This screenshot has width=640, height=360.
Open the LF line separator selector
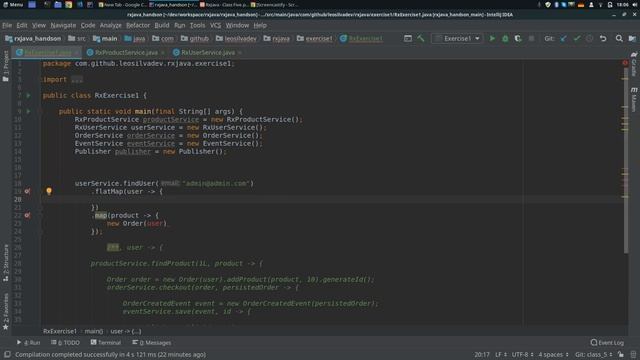(x=501, y=354)
